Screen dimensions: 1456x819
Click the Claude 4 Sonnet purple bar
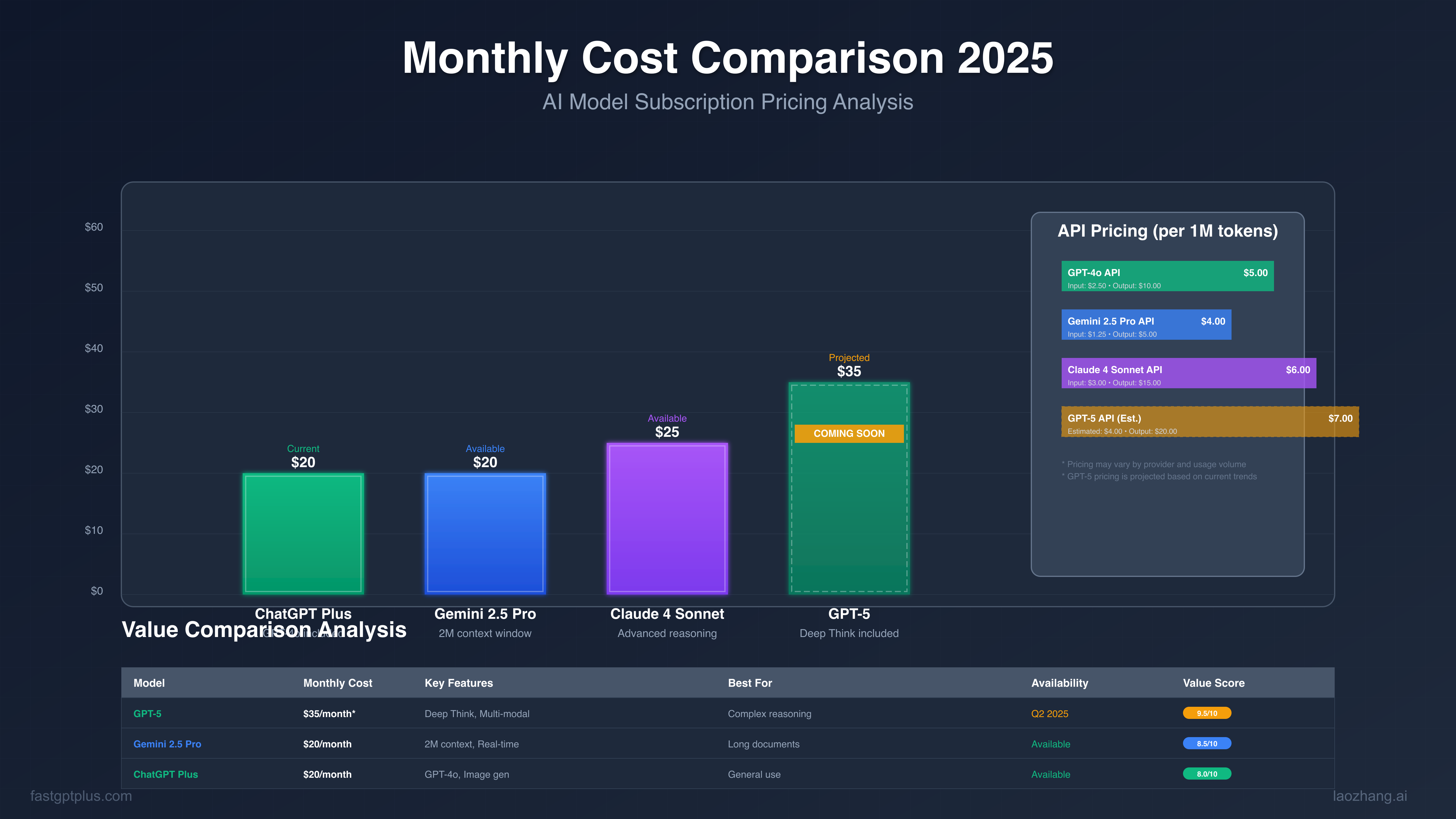tap(667, 518)
